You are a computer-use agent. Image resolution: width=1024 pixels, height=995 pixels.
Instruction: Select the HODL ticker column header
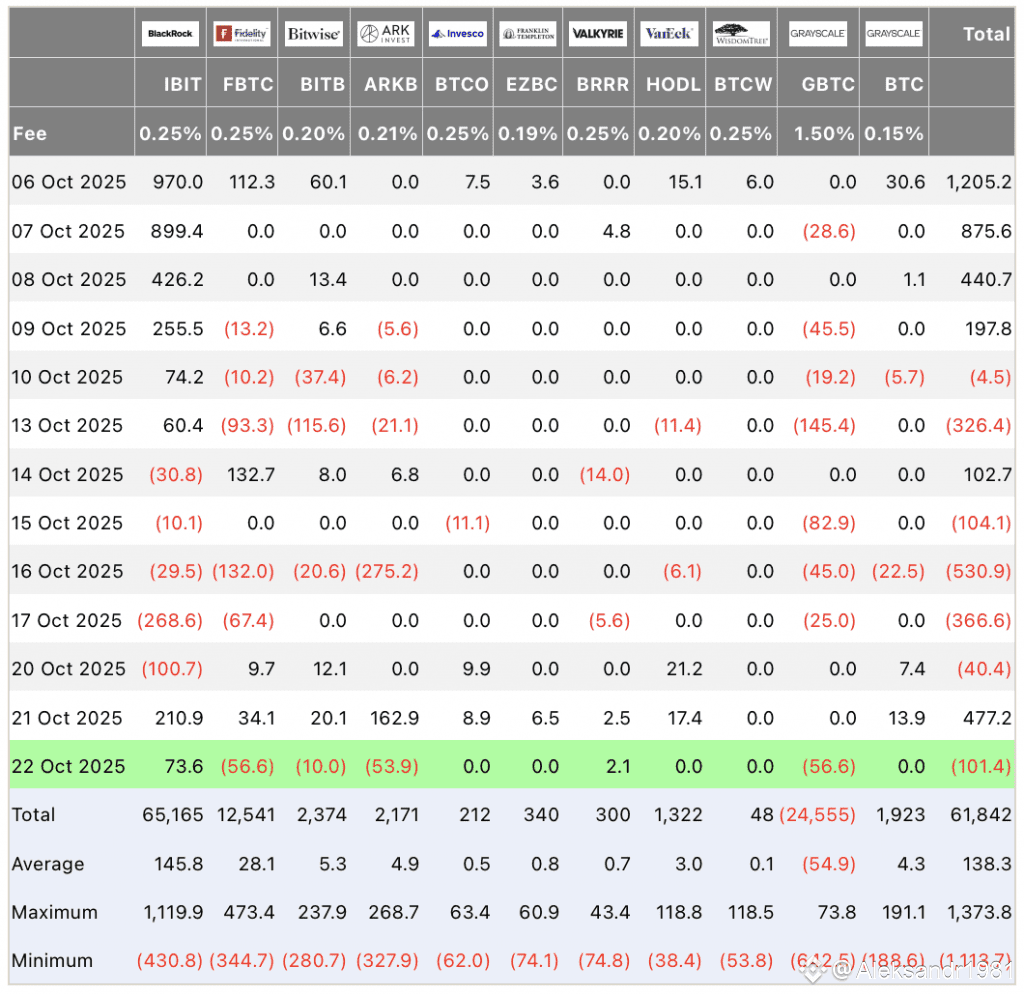tap(673, 85)
